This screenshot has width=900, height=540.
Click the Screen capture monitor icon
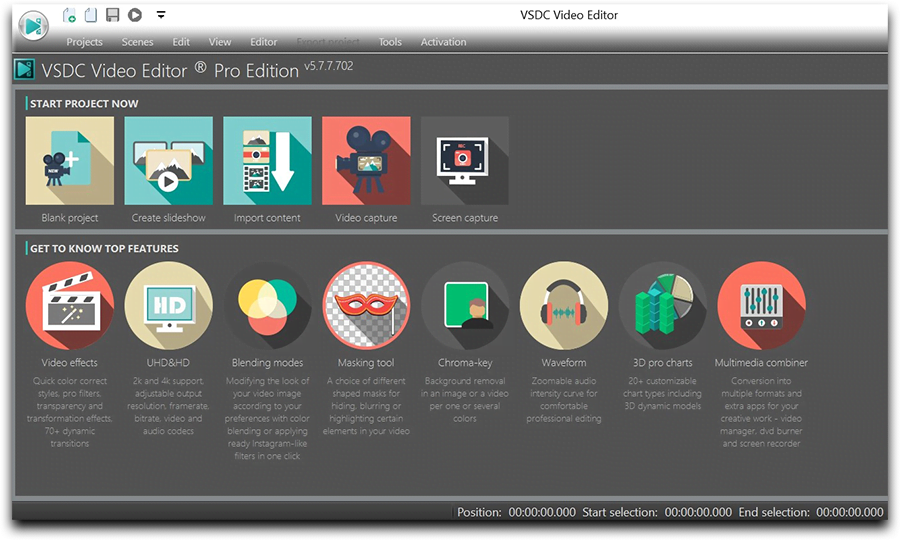pos(465,161)
